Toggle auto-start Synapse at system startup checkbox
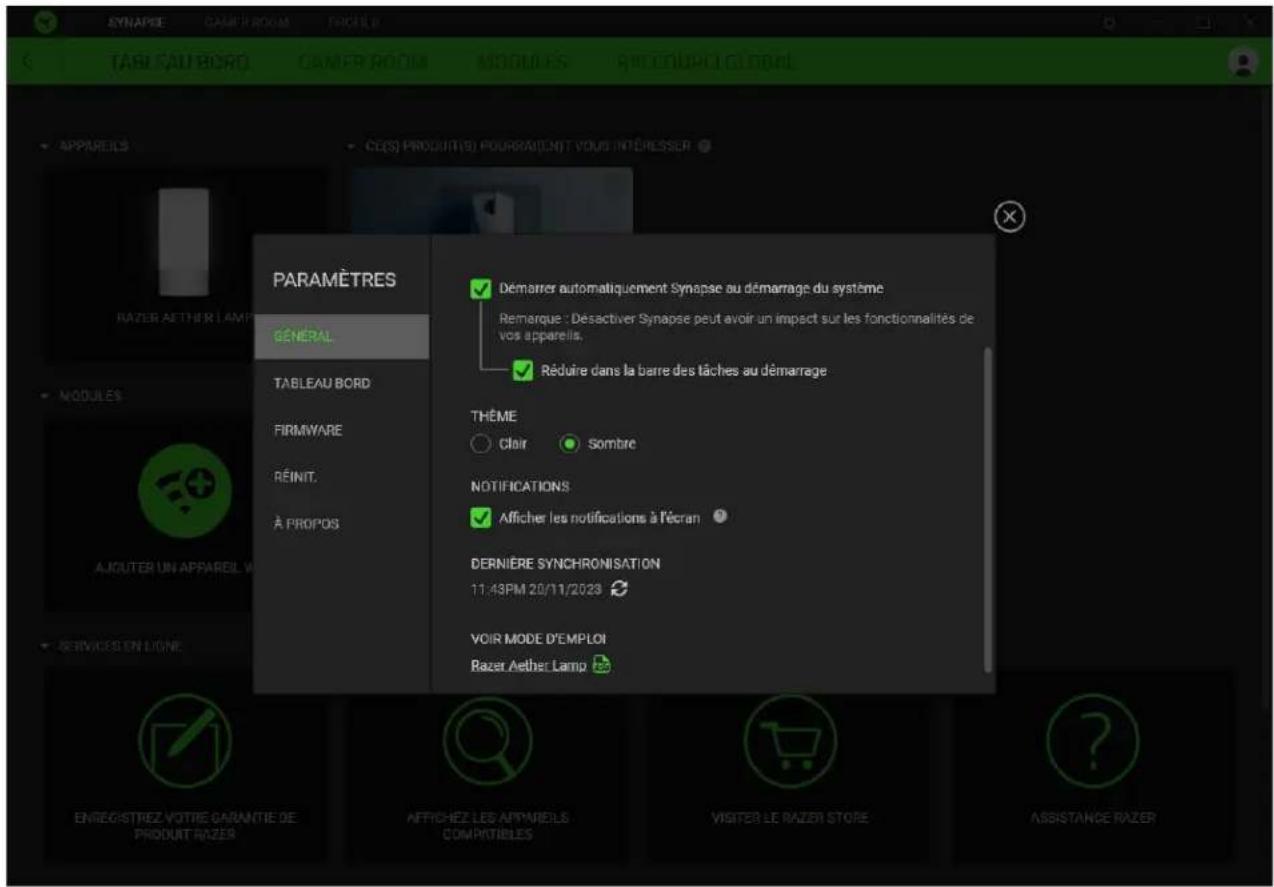 pyautogui.click(x=479, y=289)
